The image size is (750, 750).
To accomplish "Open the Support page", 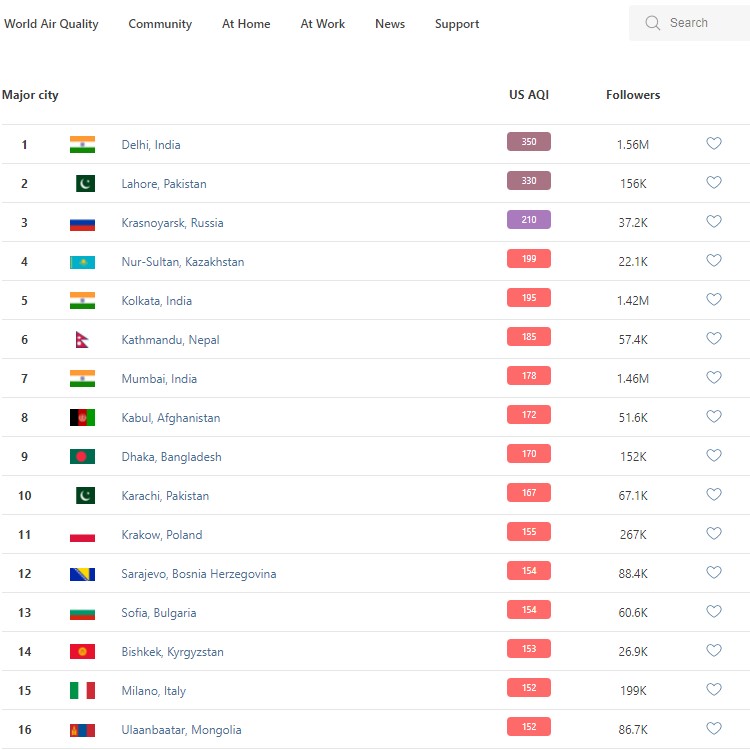I will (x=457, y=24).
